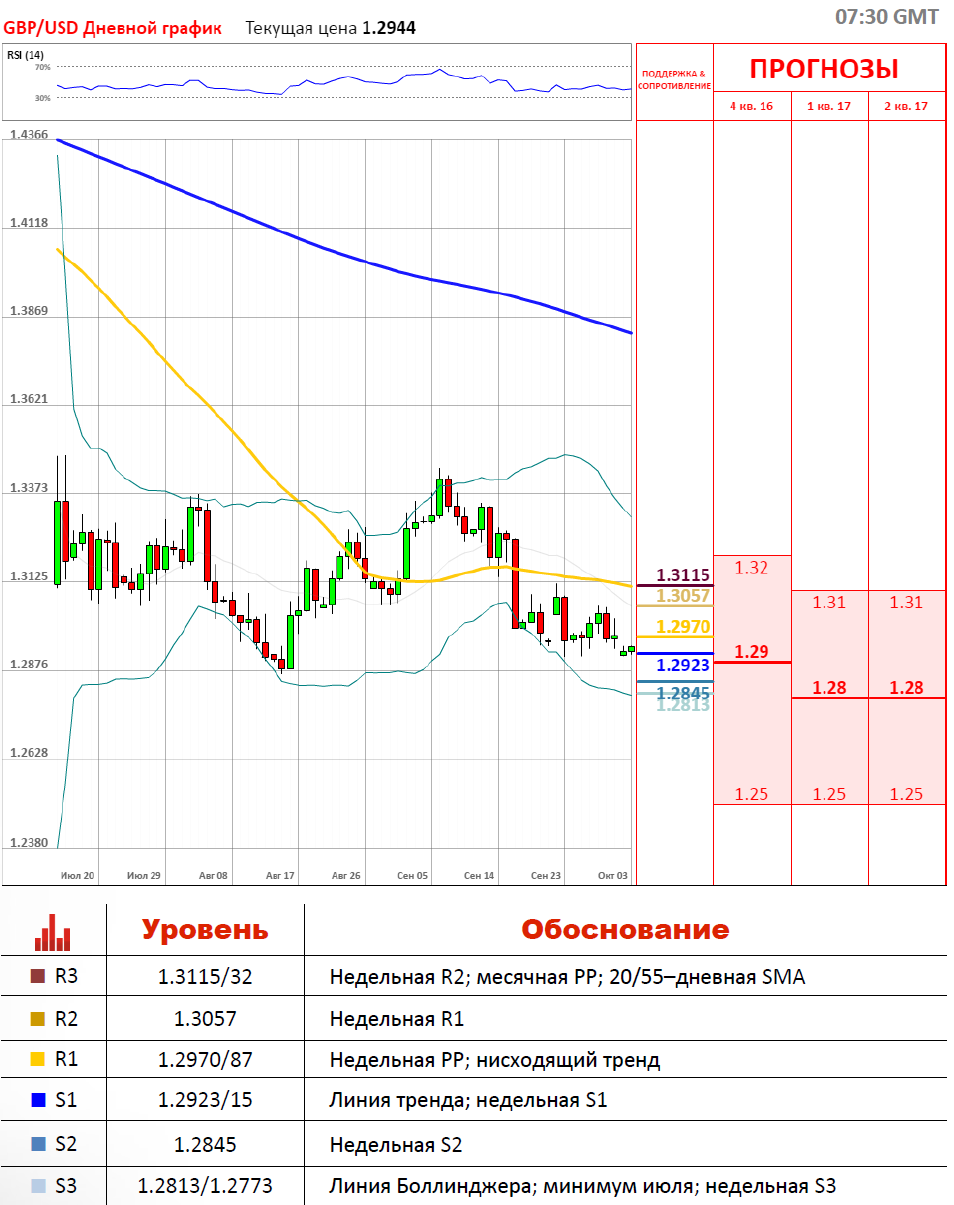Click the bold 1.28 under 1 кв. 17
This screenshot has width=954, height=1205.
point(829,687)
